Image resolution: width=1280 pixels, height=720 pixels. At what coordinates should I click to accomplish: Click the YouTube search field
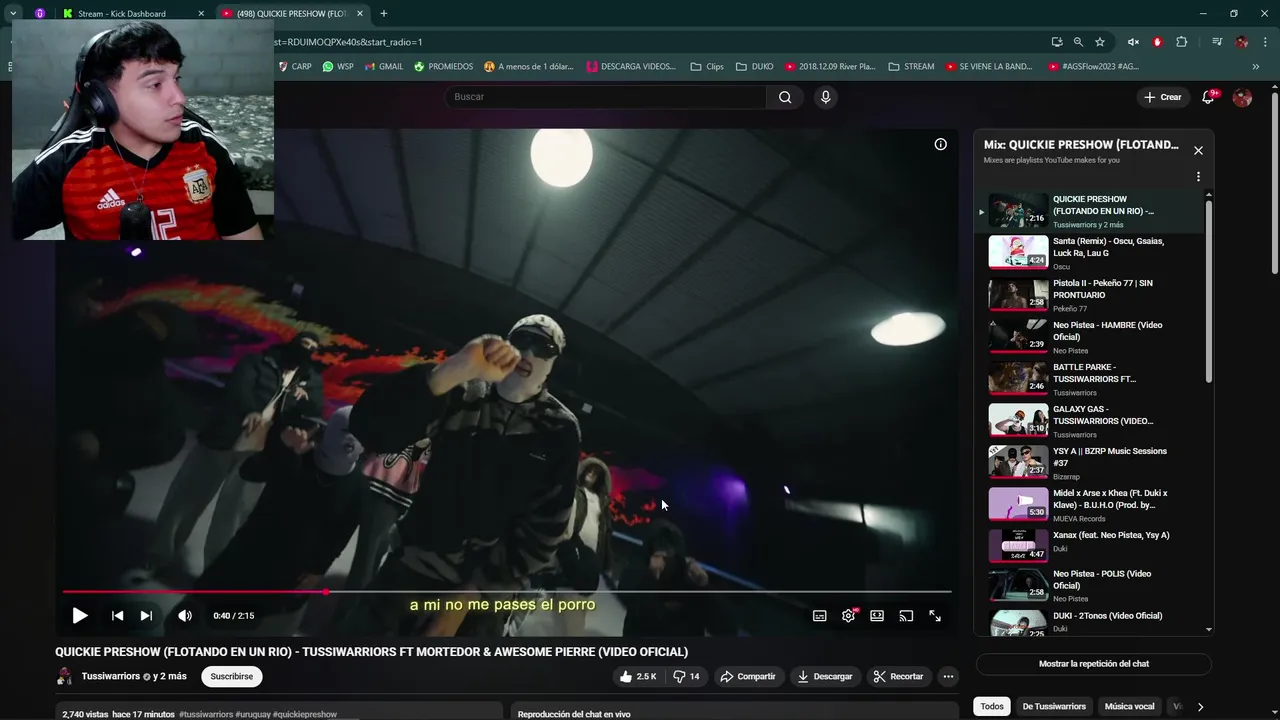coord(606,97)
